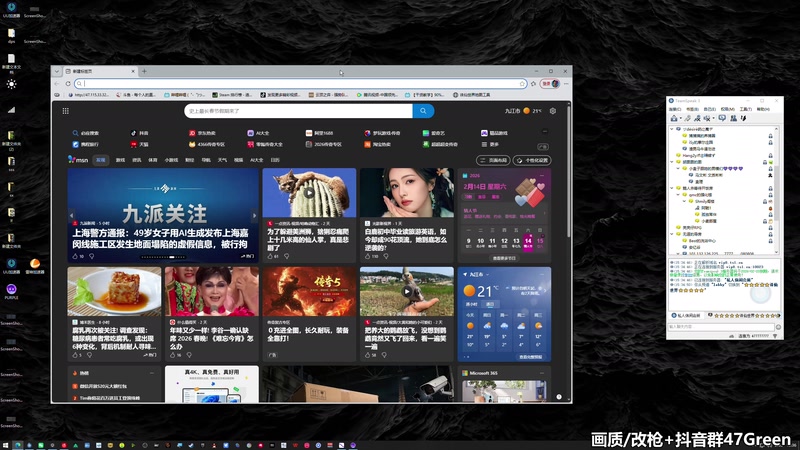Click the 页面布局 button
This screenshot has height=450, width=800.
[493, 160]
